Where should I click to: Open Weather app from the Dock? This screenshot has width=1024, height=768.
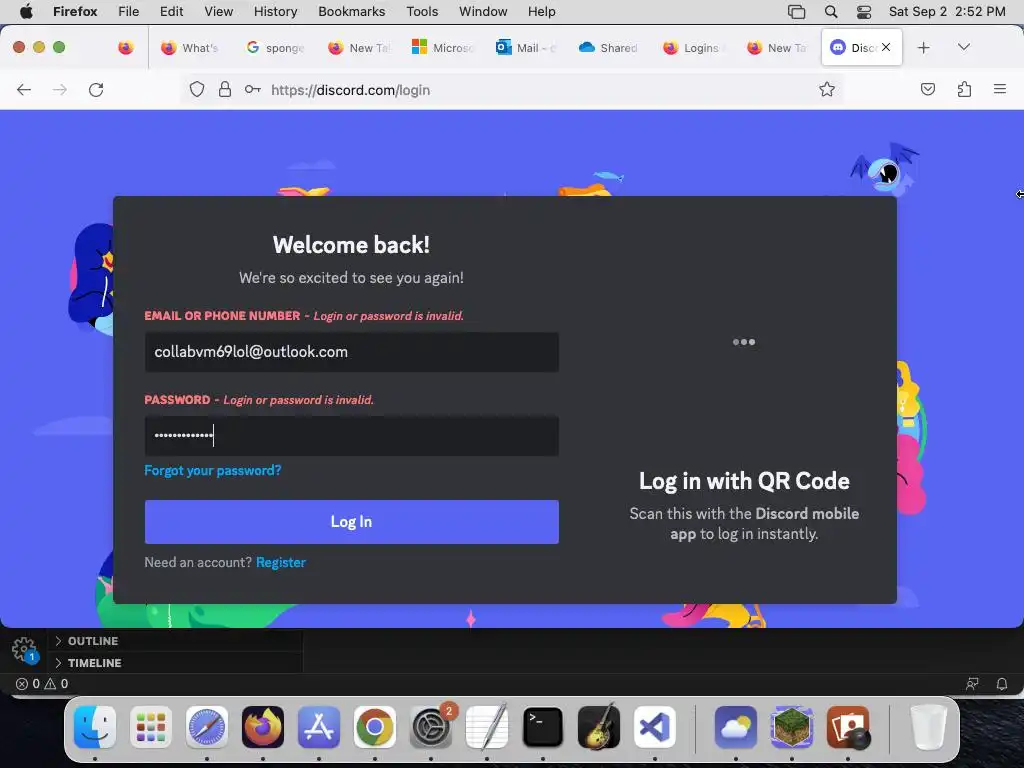pos(736,728)
